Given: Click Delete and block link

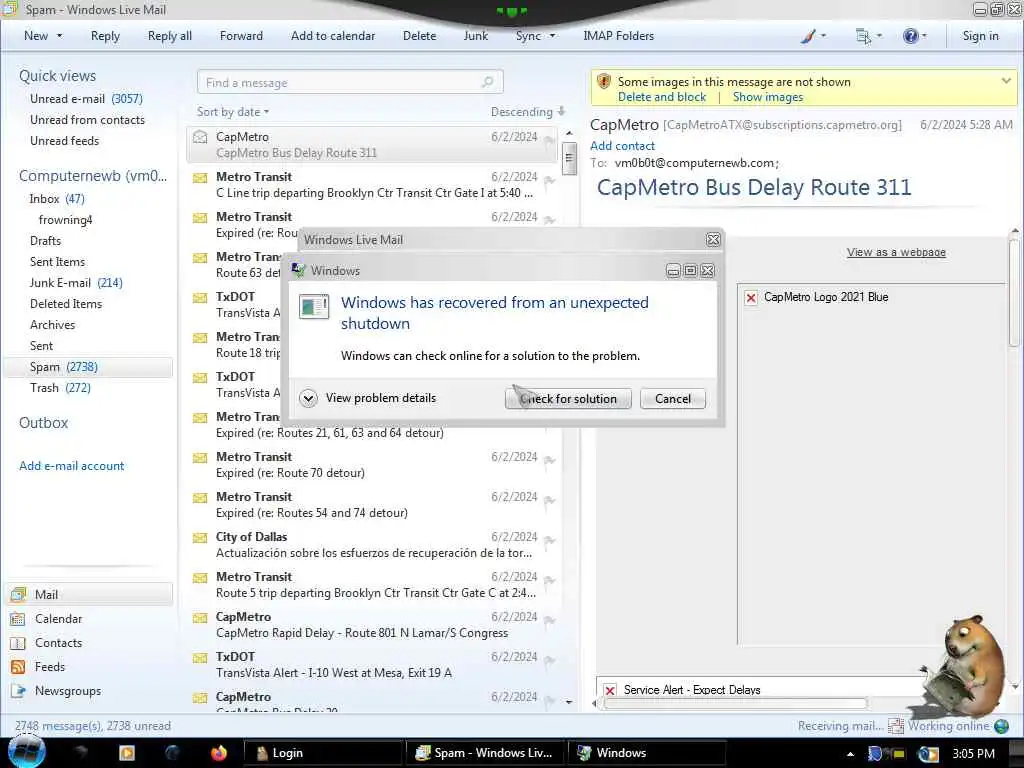Looking at the screenshot, I should click(662, 97).
